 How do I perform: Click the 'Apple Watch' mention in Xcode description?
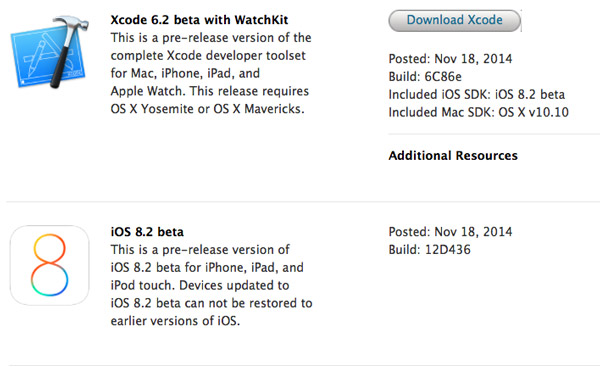click(146, 91)
